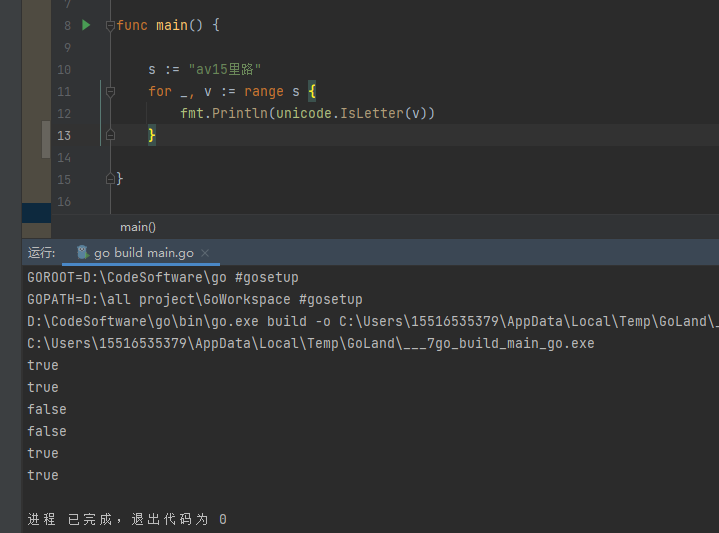Click the GOPATH output line

coord(195,300)
